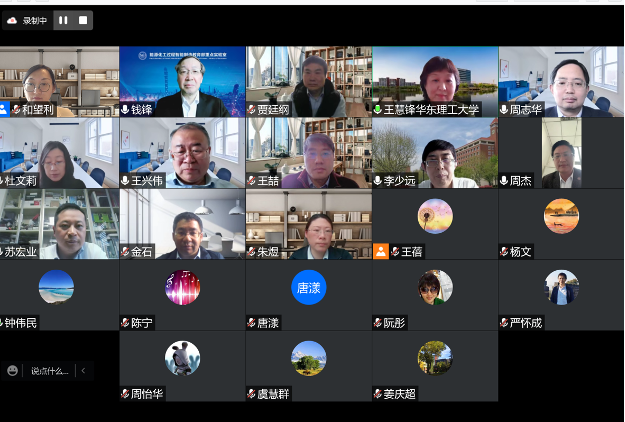
Task: Collapse the chat bar using its arrow
Action: coord(83,371)
